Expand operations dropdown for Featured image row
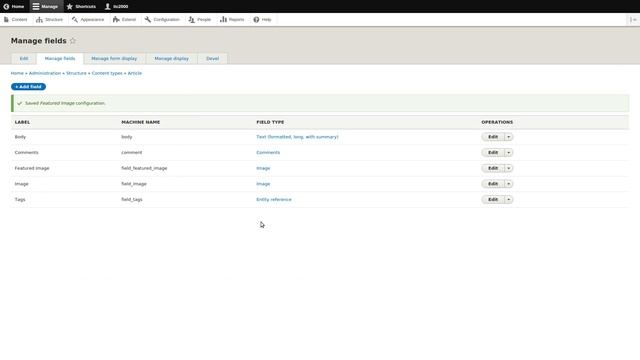 coord(509,168)
